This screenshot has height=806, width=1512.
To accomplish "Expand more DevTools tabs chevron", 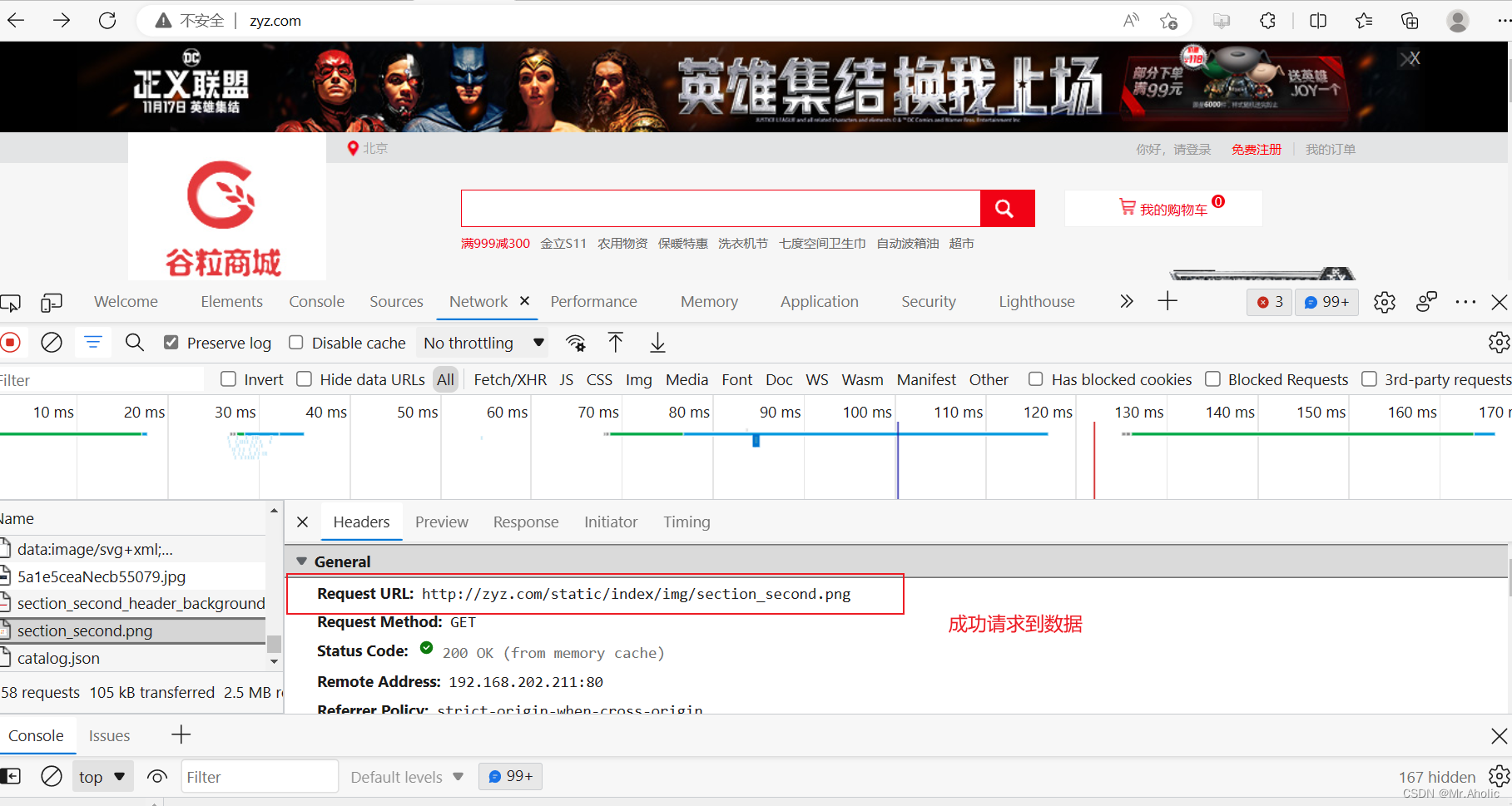I will (x=1126, y=301).
